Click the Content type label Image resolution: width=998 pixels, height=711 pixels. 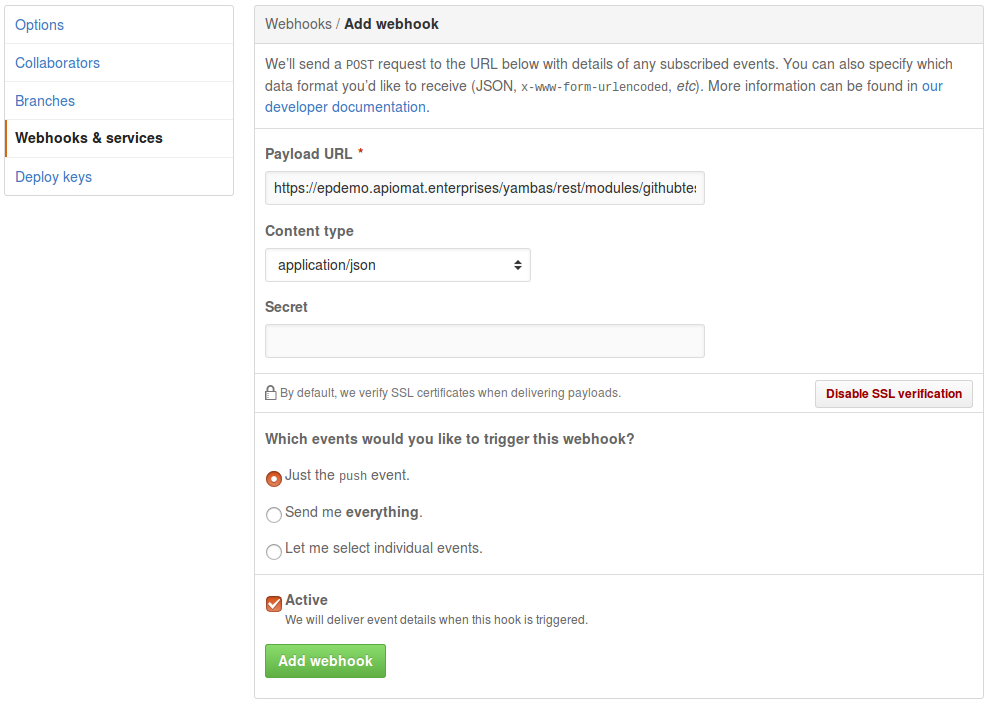pos(309,231)
